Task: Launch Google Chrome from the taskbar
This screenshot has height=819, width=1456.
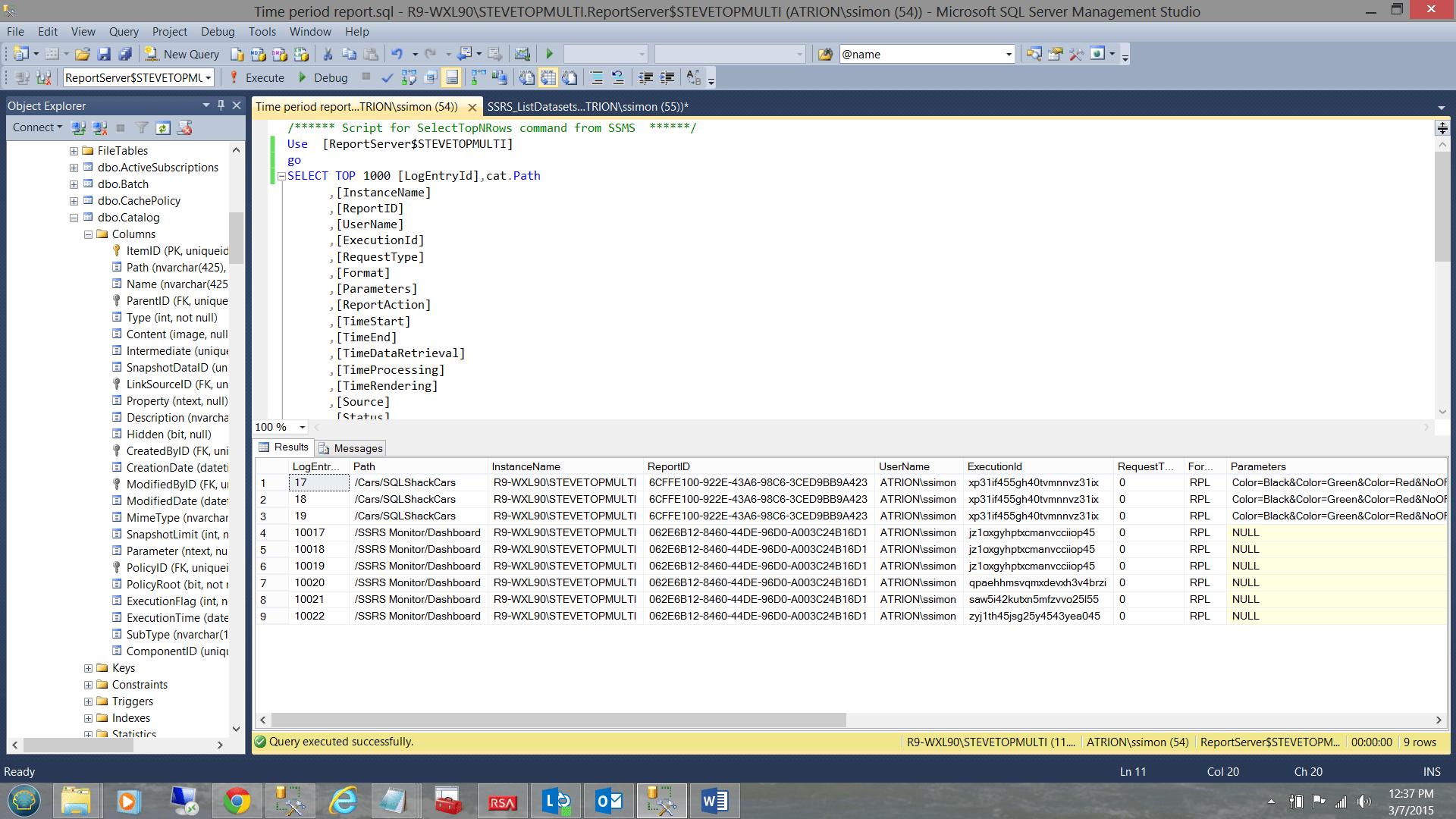Action: pyautogui.click(x=237, y=800)
